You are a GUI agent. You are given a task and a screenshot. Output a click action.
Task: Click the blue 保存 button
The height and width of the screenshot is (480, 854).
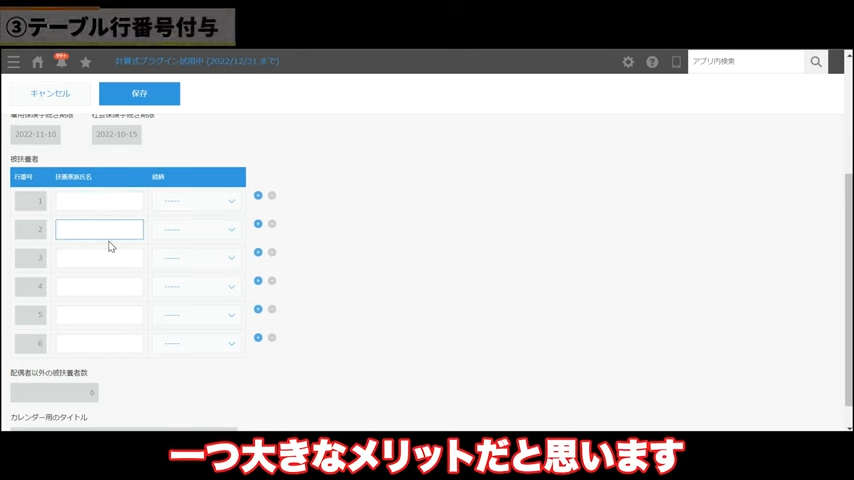pyautogui.click(x=139, y=94)
